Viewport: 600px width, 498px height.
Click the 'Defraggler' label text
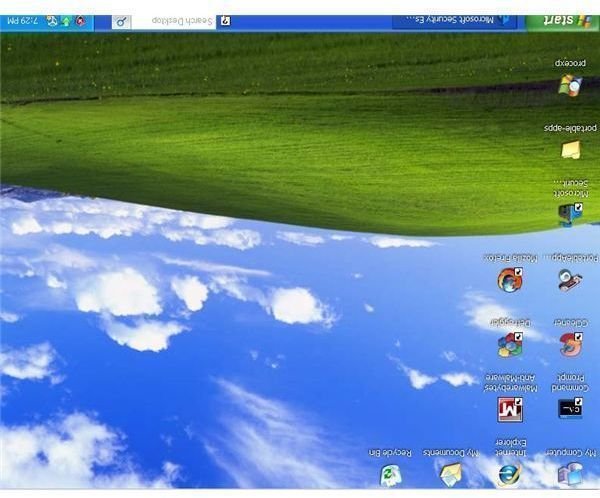[x=510, y=323]
